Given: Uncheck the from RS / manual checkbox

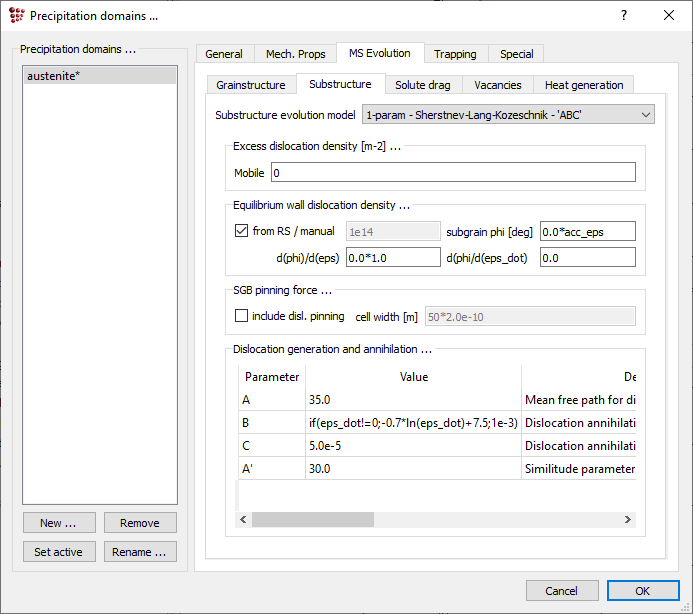Looking at the screenshot, I should tap(241, 231).
